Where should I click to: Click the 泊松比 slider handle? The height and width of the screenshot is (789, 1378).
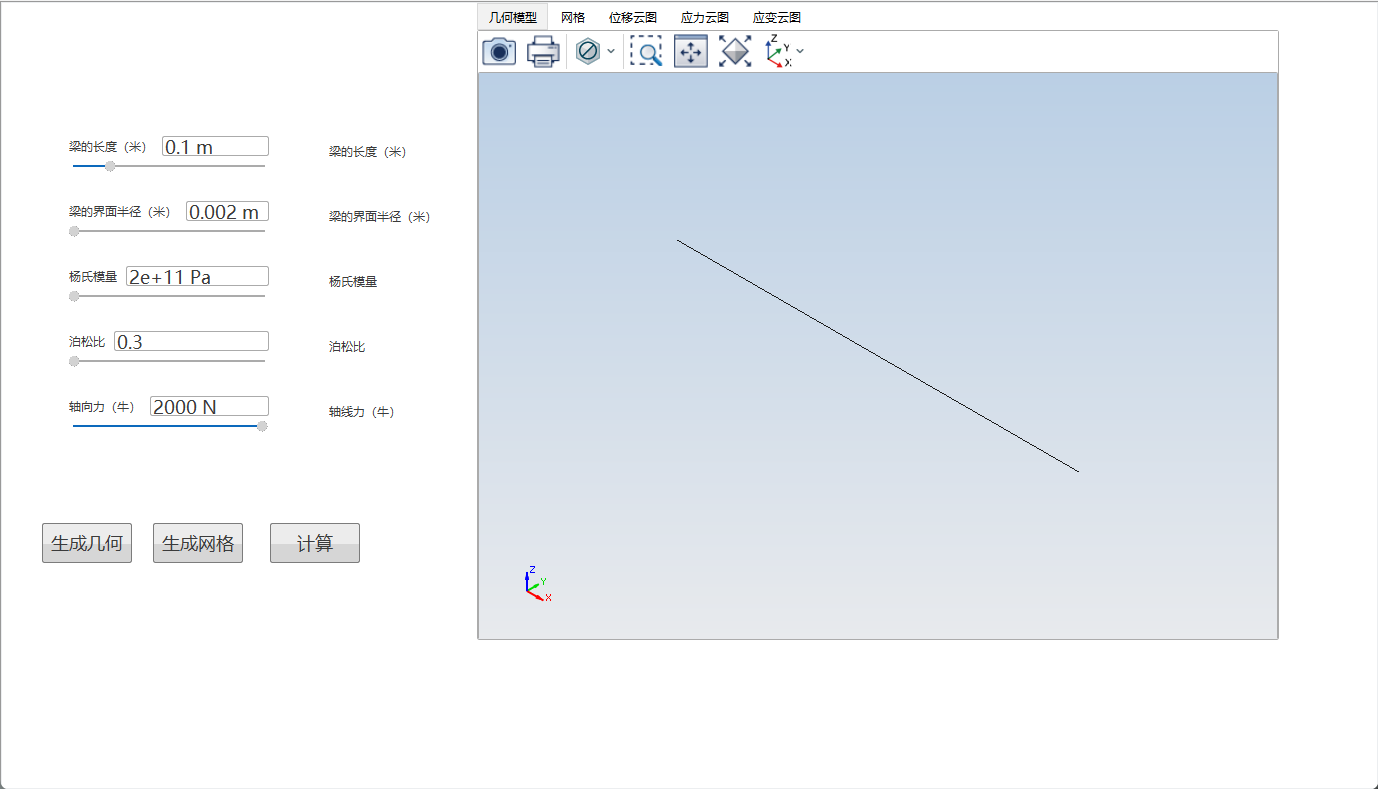74,361
